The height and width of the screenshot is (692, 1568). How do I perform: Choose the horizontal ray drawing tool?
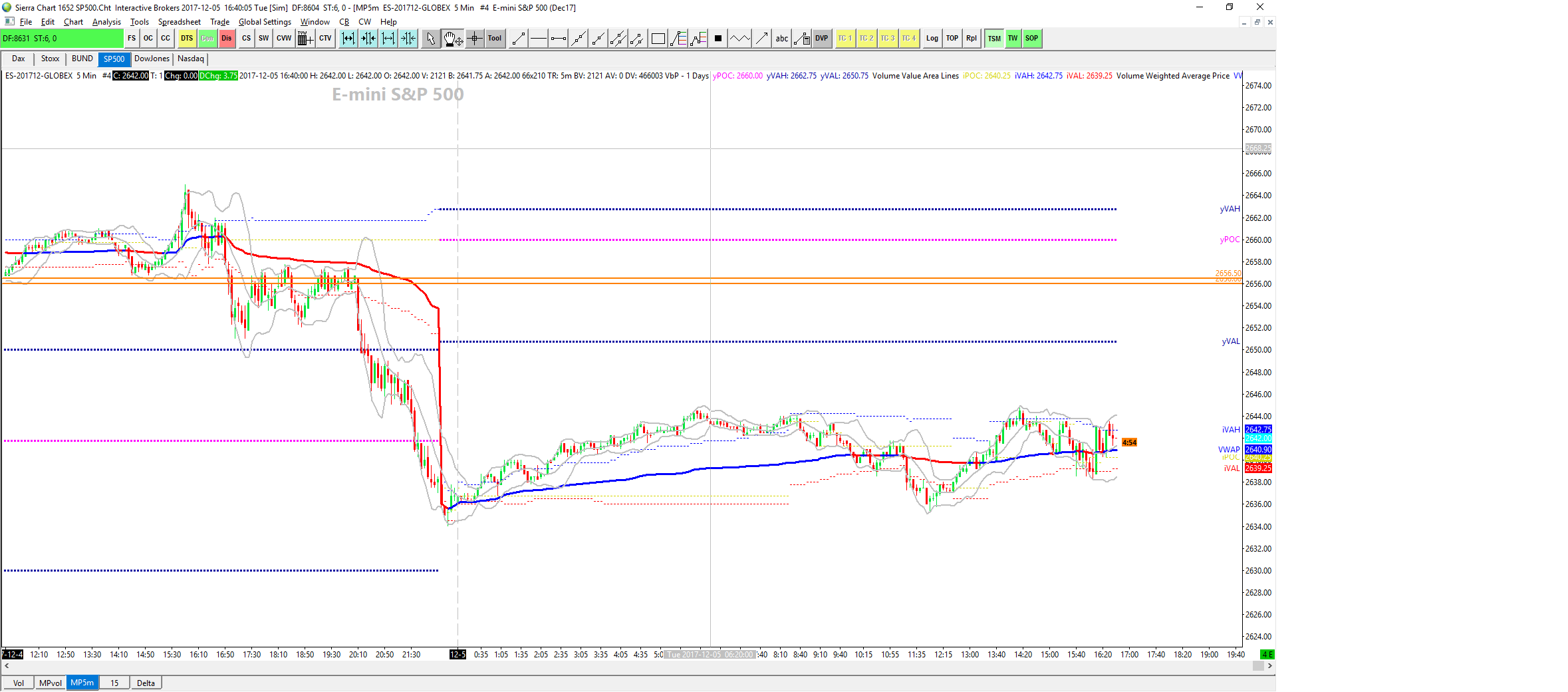pos(559,39)
